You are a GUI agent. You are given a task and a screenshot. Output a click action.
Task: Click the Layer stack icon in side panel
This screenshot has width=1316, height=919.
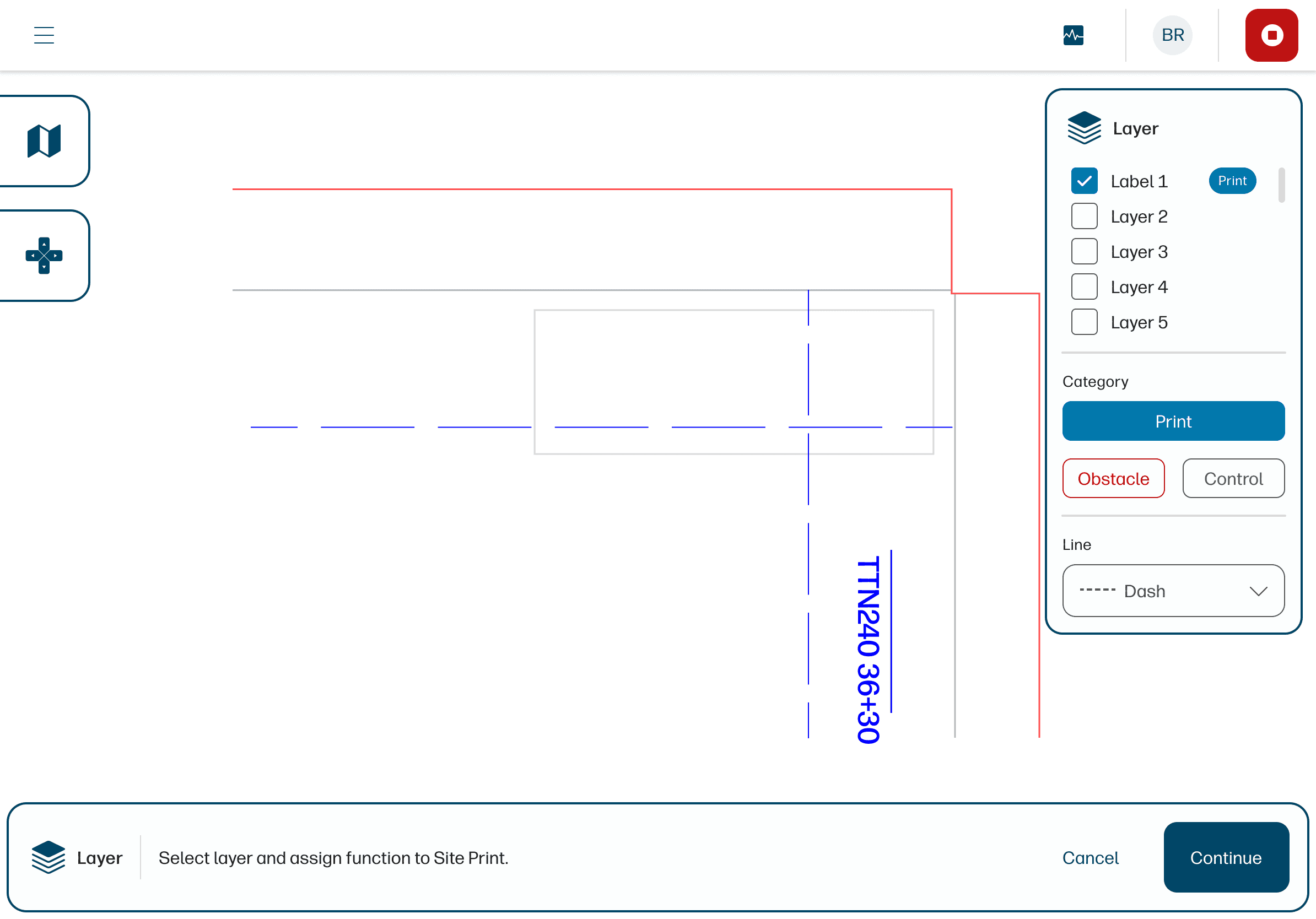(1084, 128)
